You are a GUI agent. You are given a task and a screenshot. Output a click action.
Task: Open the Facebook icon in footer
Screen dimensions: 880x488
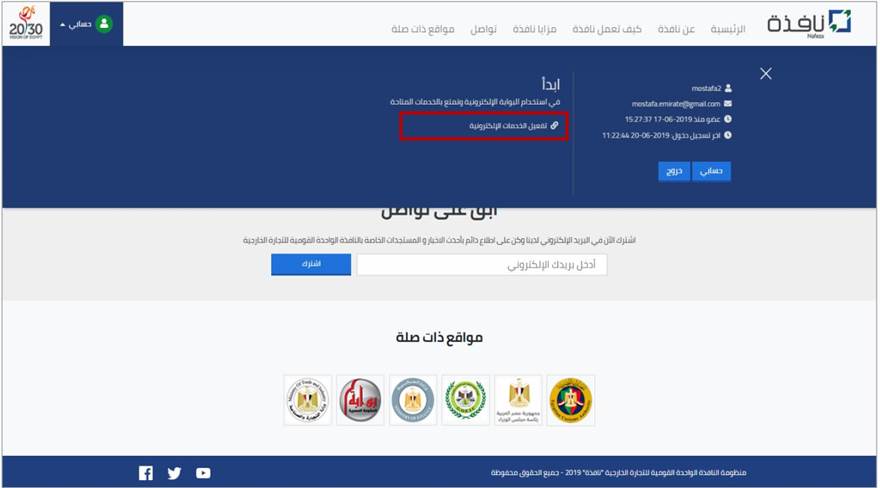pos(146,473)
